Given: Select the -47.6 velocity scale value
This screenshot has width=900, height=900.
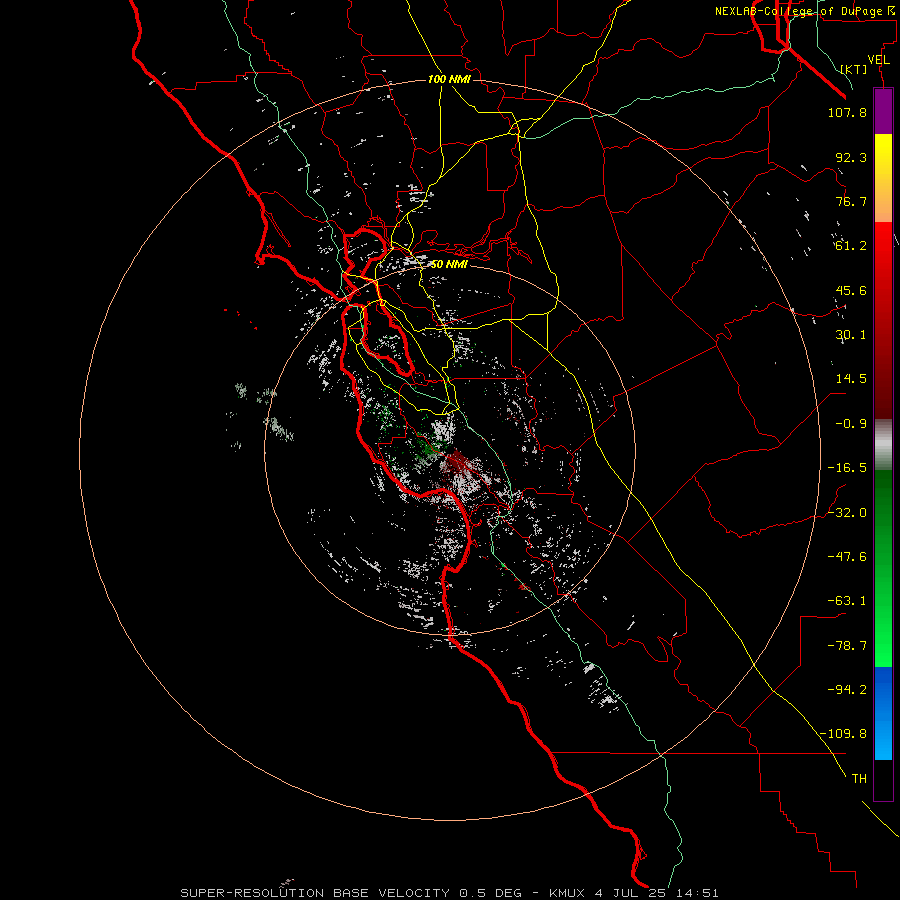Looking at the screenshot, I should pyautogui.click(x=847, y=557).
